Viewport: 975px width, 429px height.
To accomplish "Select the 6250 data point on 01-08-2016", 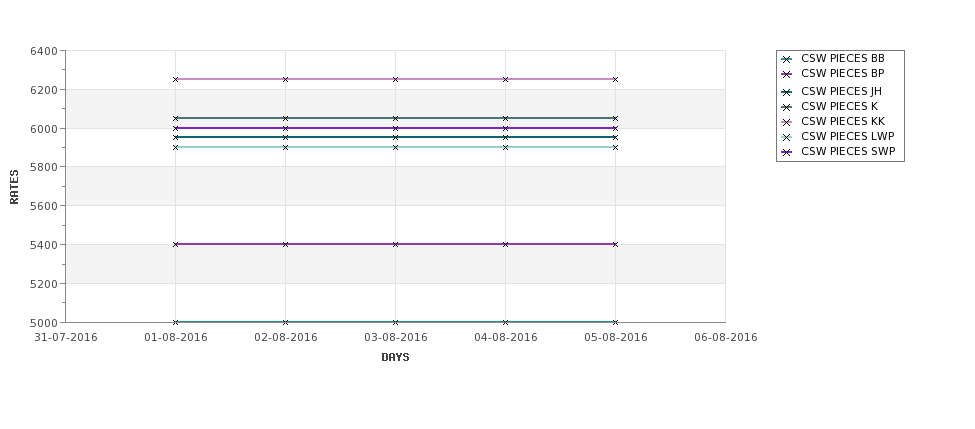I will coord(175,80).
